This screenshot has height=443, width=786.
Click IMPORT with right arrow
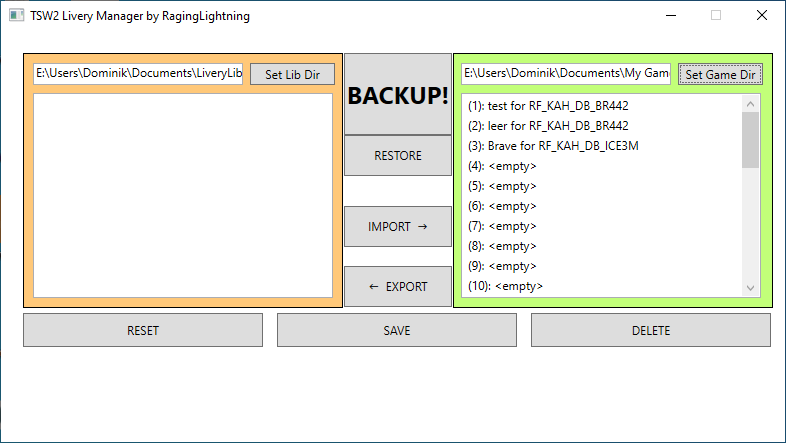398,227
